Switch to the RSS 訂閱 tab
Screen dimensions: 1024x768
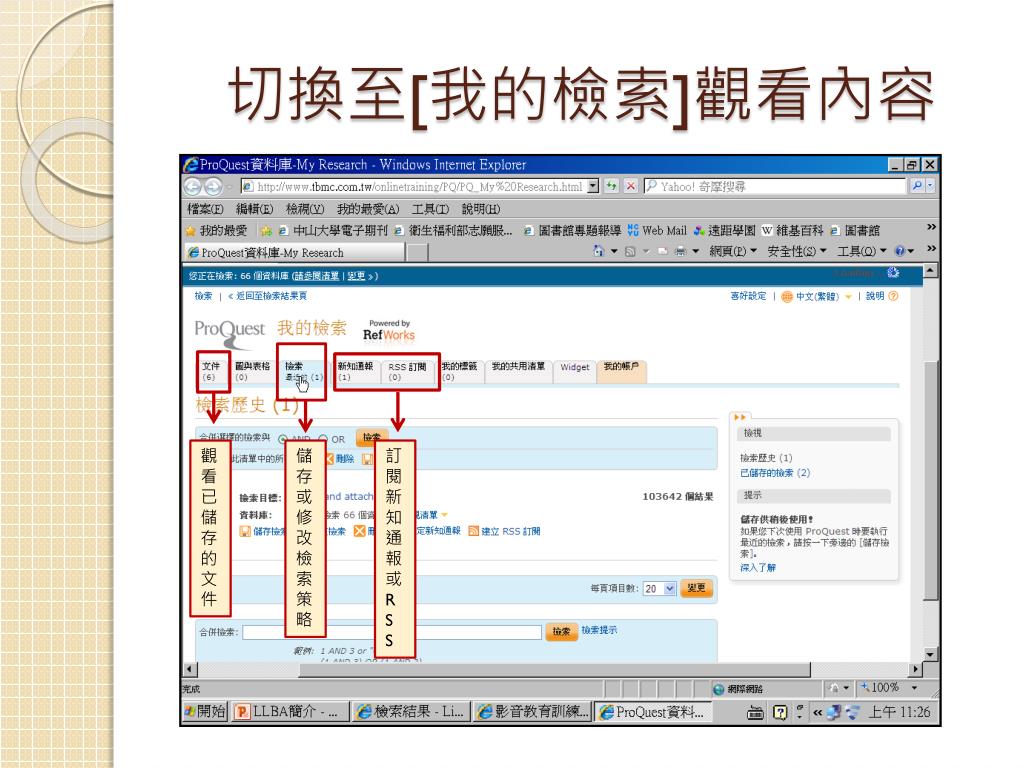tap(408, 371)
